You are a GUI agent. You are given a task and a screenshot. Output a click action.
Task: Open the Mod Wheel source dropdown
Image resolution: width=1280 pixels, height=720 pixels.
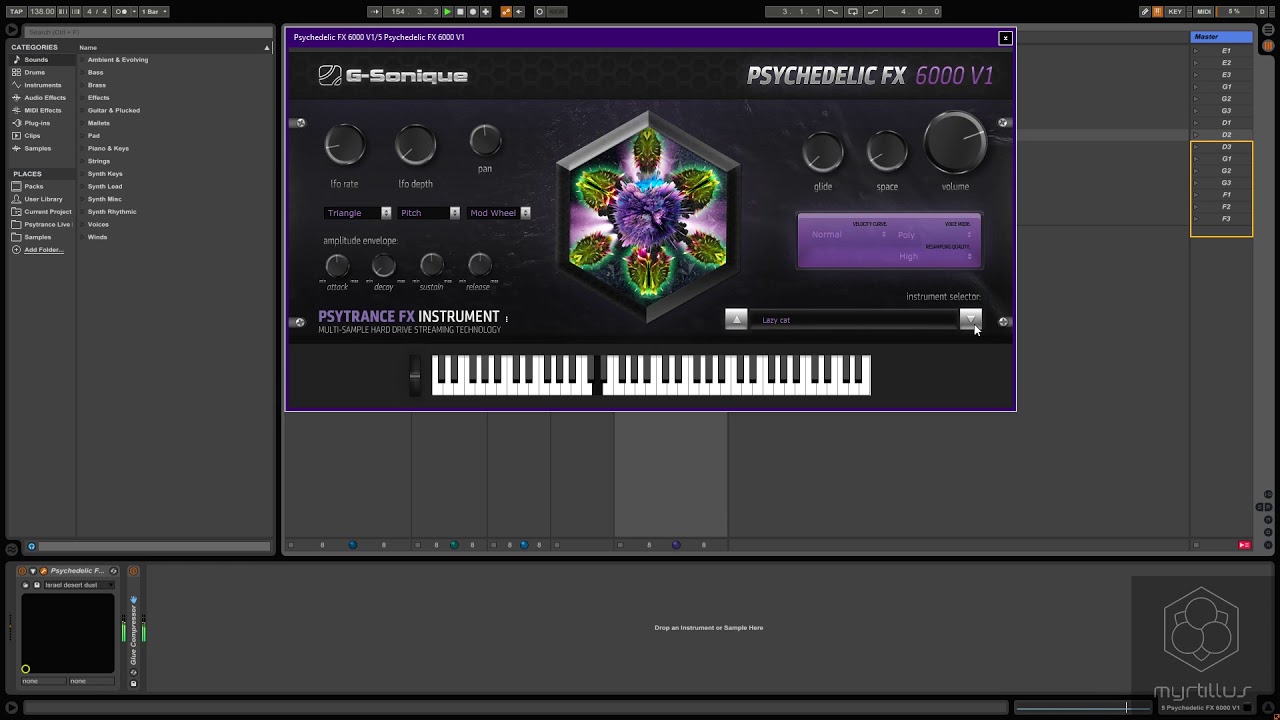[x=499, y=213]
